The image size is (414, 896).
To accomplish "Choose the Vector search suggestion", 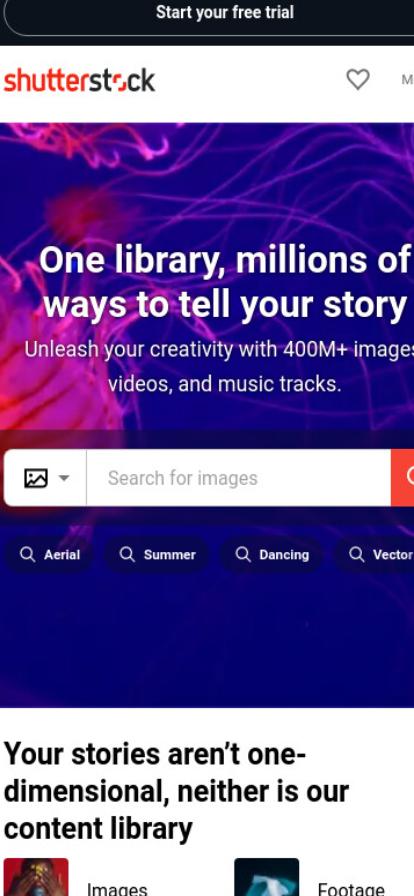I will coord(374,554).
